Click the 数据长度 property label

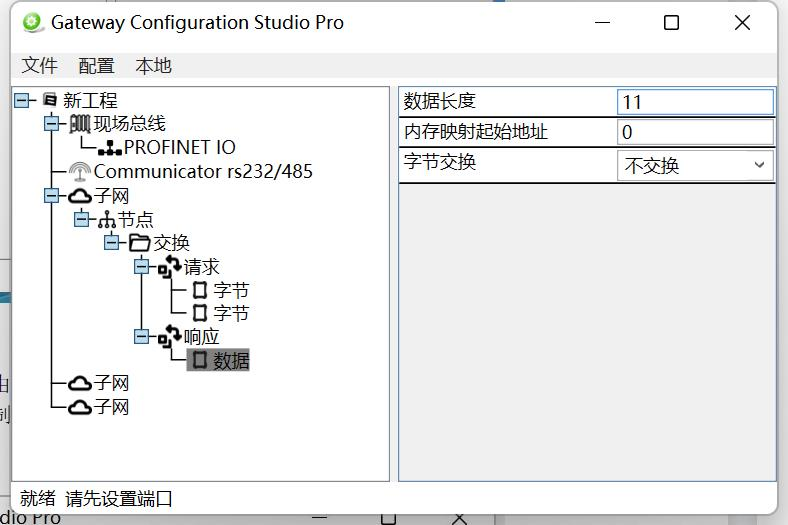(440, 101)
